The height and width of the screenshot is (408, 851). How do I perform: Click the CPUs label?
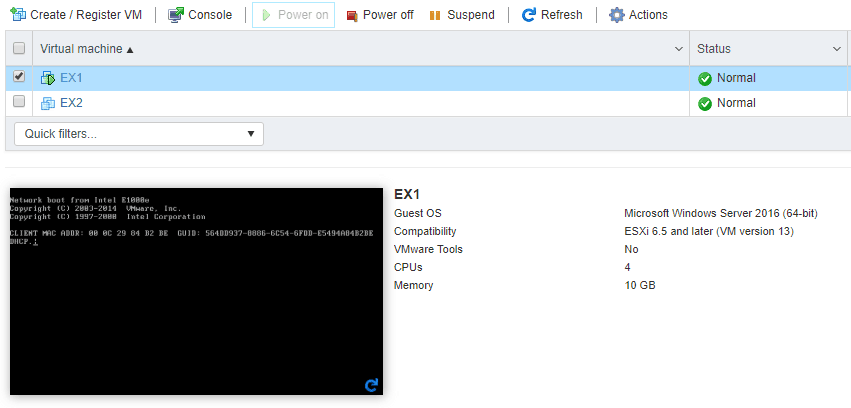point(408,267)
